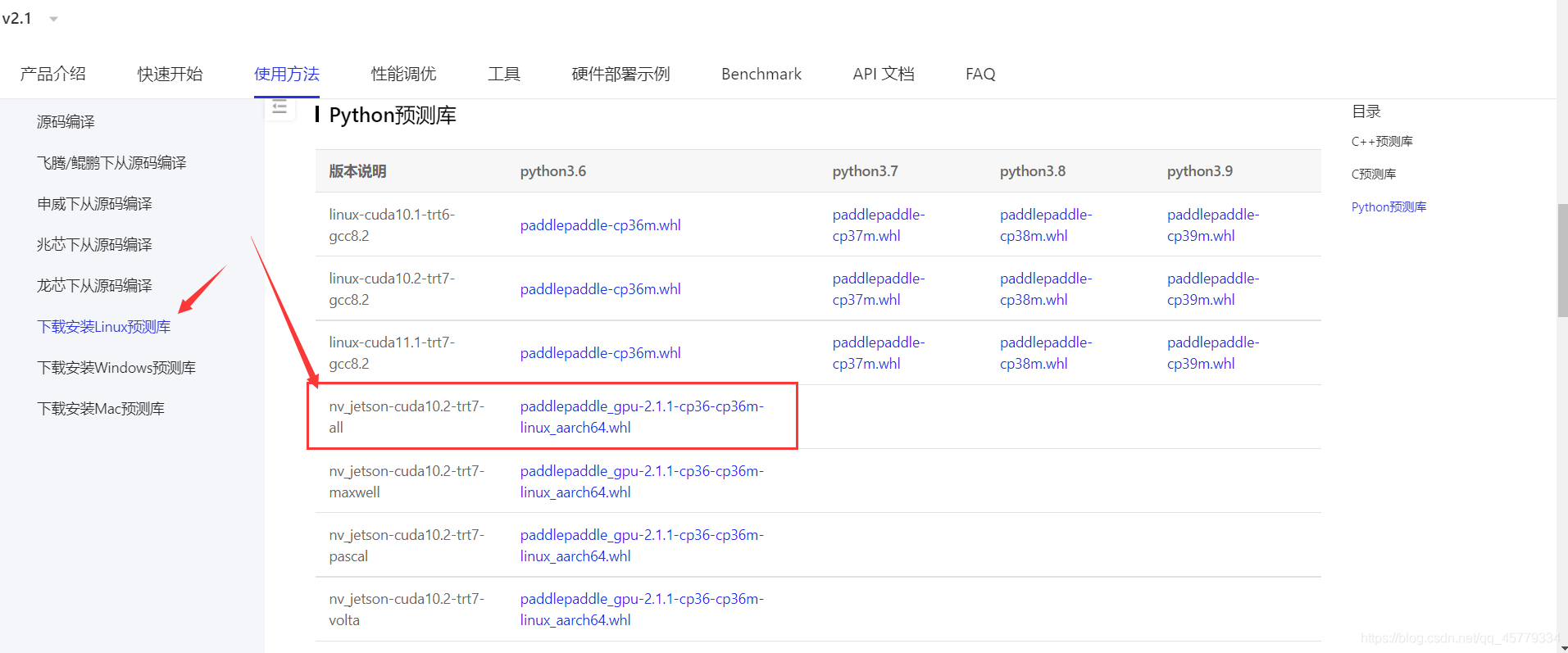Viewport: 1568px width, 653px height.
Task: Open the v2.1 version dropdown
Action: point(30,18)
